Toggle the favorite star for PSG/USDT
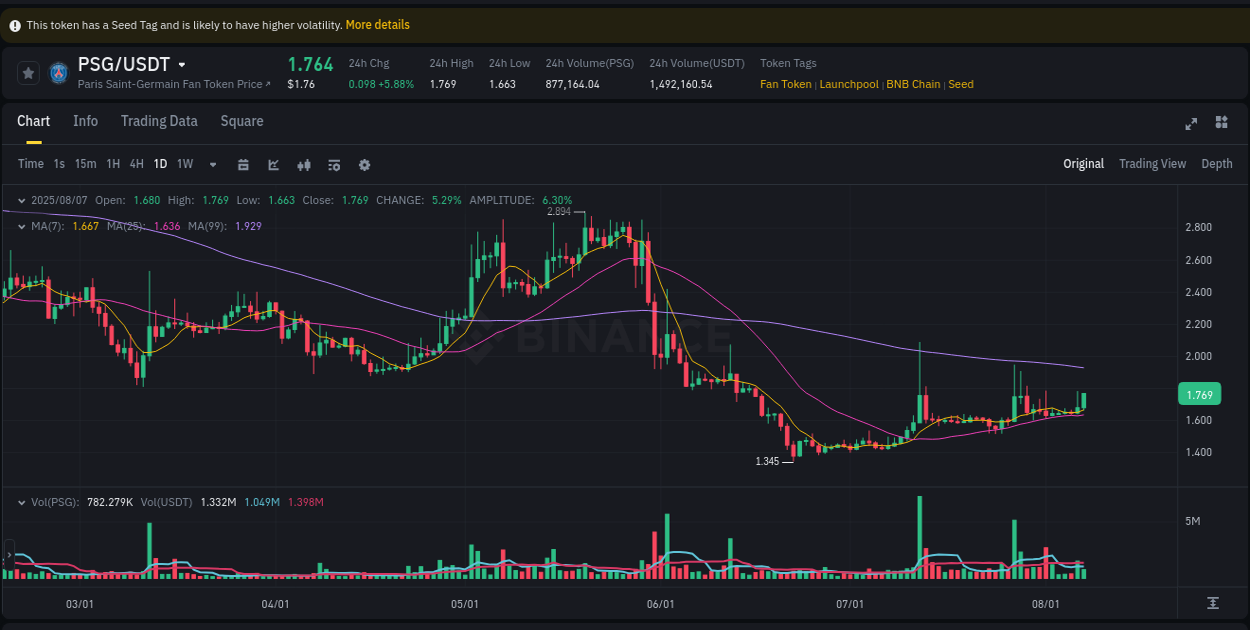Image resolution: width=1250 pixels, height=630 pixels. [x=27, y=72]
